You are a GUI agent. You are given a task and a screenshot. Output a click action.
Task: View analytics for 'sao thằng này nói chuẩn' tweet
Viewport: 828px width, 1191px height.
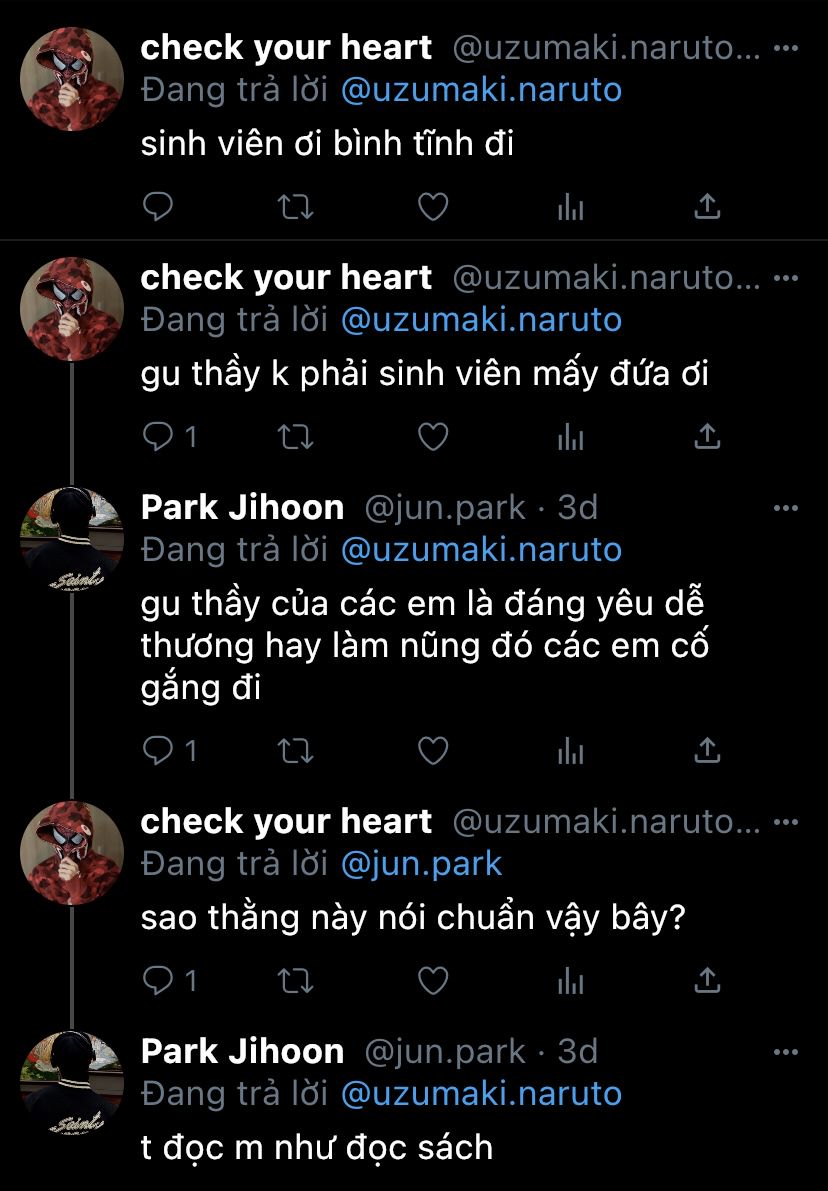[x=570, y=981]
